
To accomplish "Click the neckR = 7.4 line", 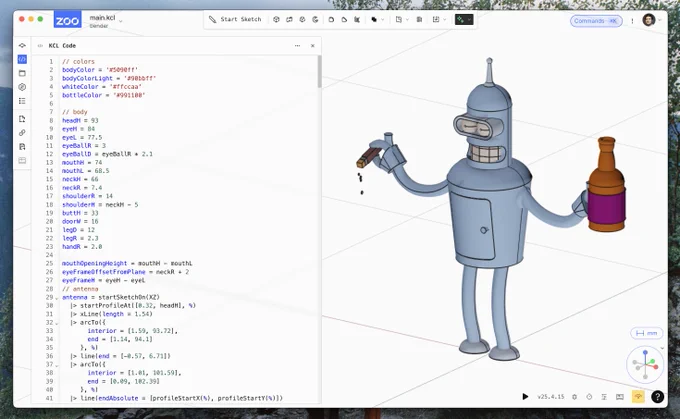I will [82, 187].
